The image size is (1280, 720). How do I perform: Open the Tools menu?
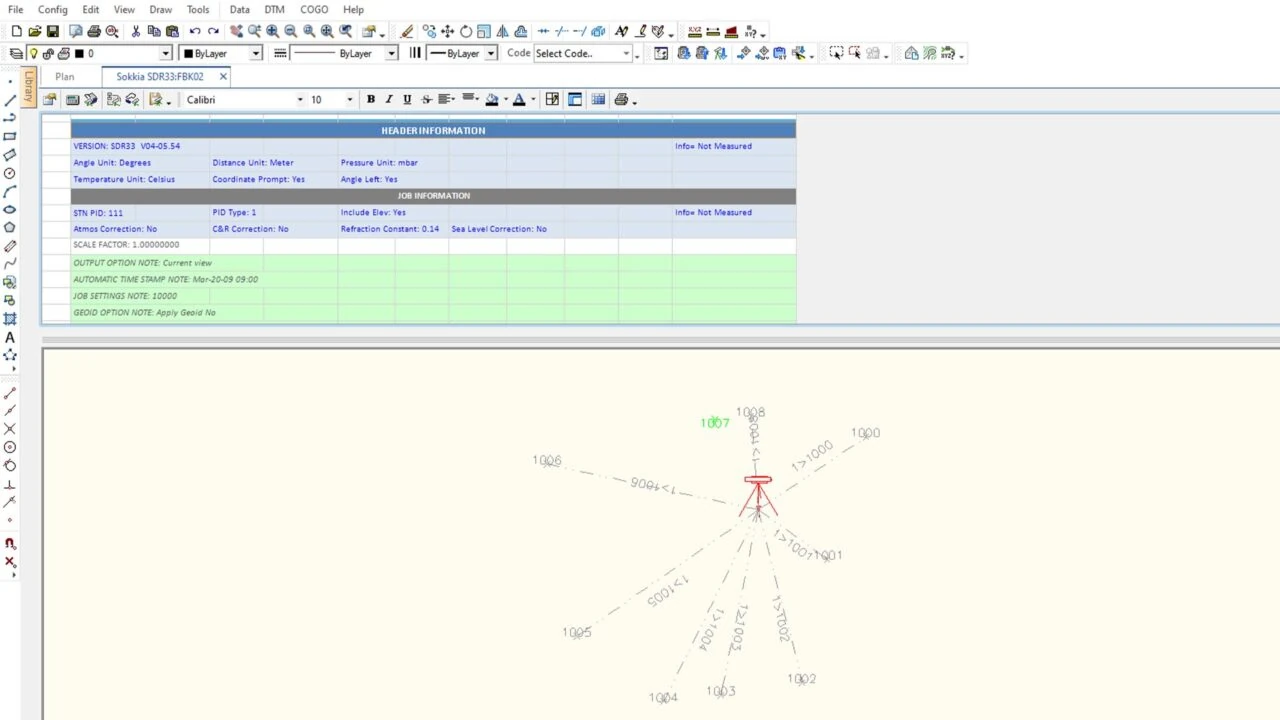coord(198,9)
